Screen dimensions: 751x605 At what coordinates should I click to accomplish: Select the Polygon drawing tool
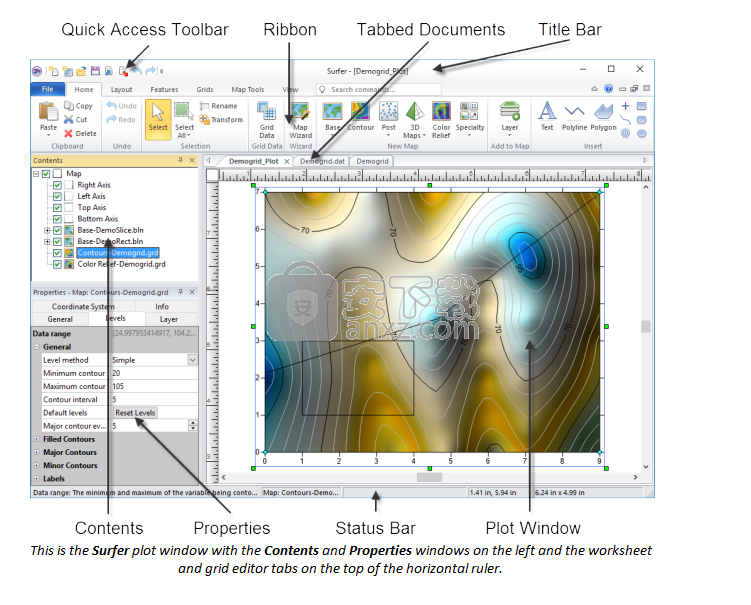pos(603,116)
